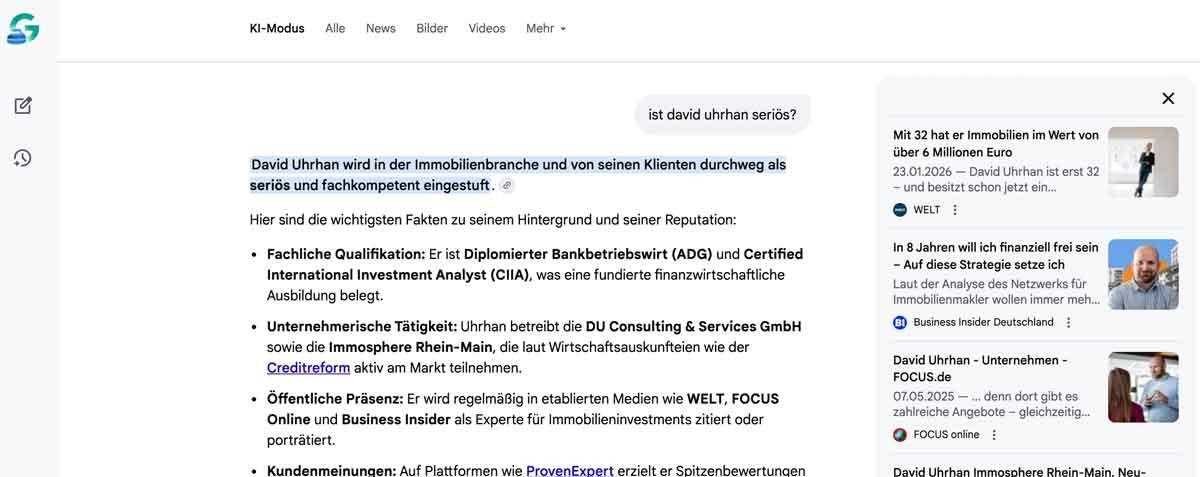The image size is (1200, 477).
Task: Click the FOCUS online favicon
Action: (900, 435)
